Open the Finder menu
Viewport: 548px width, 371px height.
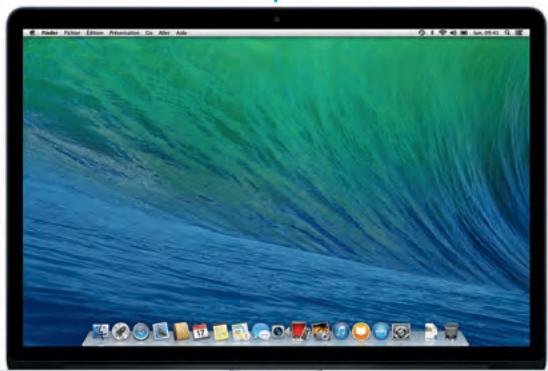coord(50,33)
